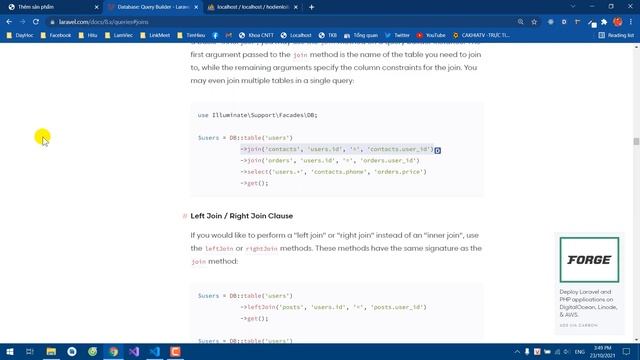The width and height of the screenshot is (640, 360).
Task: Open the green circular app on the taskbar
Action: click(x=93, y=352)
